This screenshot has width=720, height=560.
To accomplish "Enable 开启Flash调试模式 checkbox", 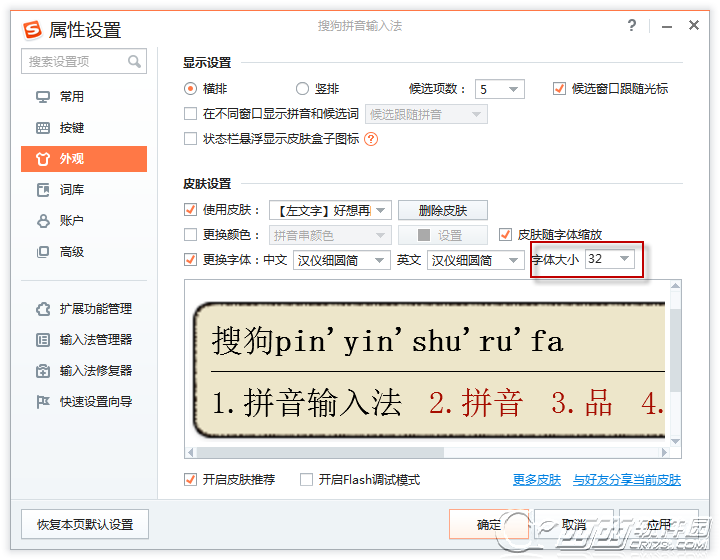I will pyautogui.click(x=307, y=480).
